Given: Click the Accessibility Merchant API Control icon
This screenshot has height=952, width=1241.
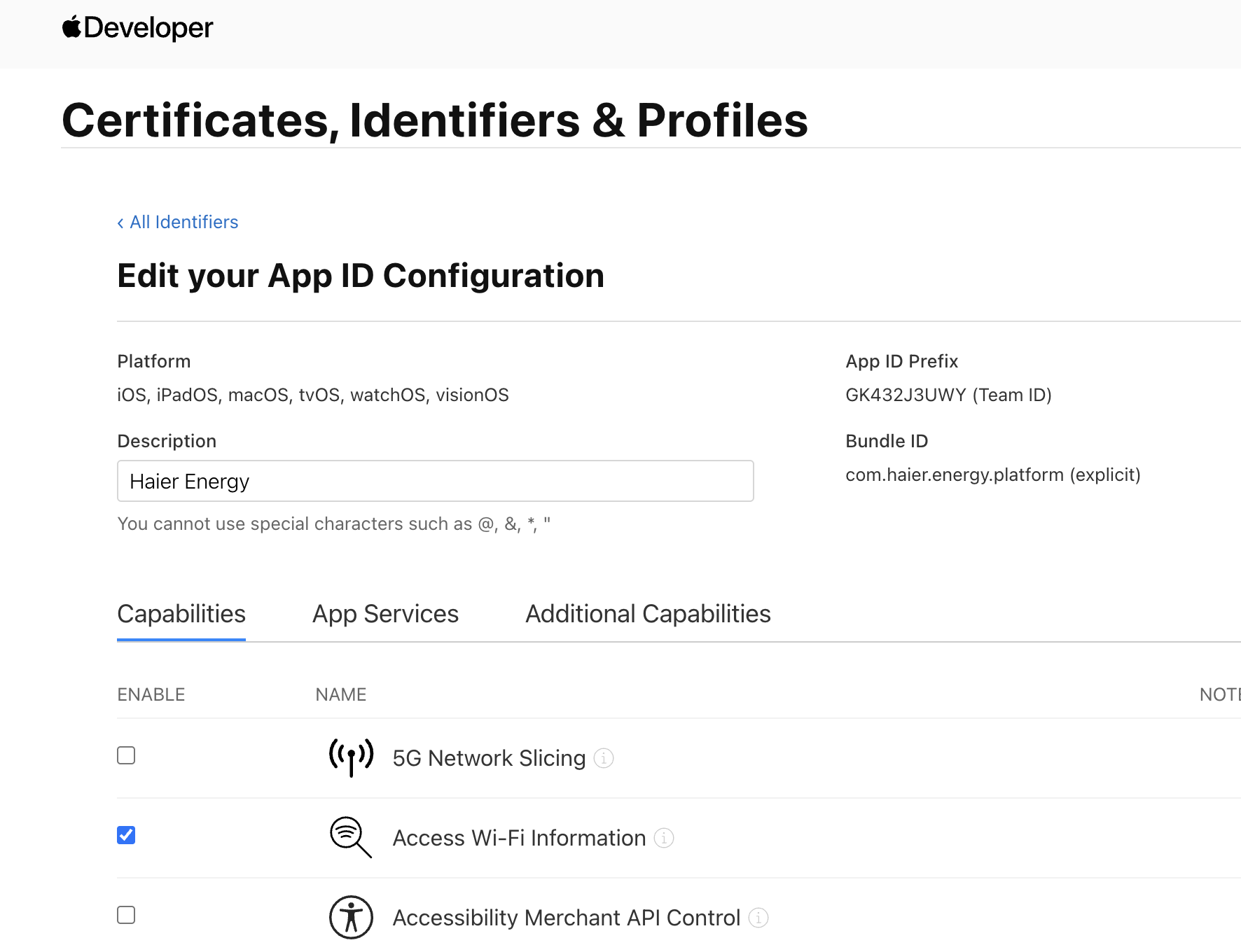Looking at the screenshot, I should [351, 917].
